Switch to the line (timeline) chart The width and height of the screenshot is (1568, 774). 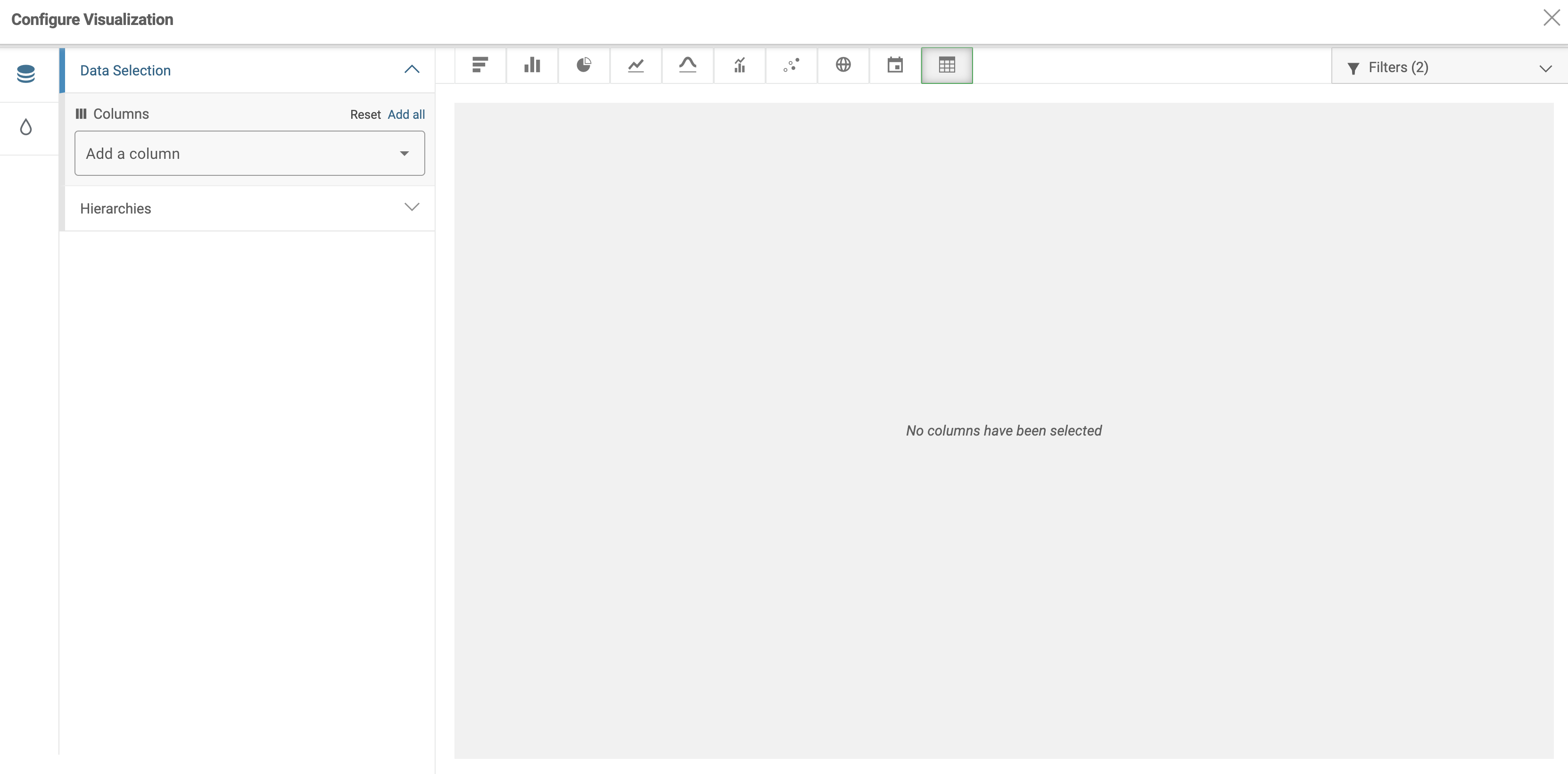[635, 65]
